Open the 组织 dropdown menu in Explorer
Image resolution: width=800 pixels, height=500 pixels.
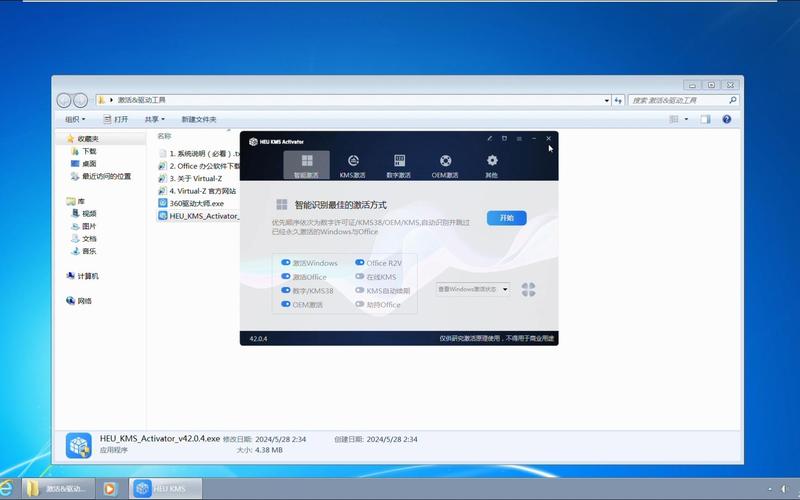click(x=75, y=119)
